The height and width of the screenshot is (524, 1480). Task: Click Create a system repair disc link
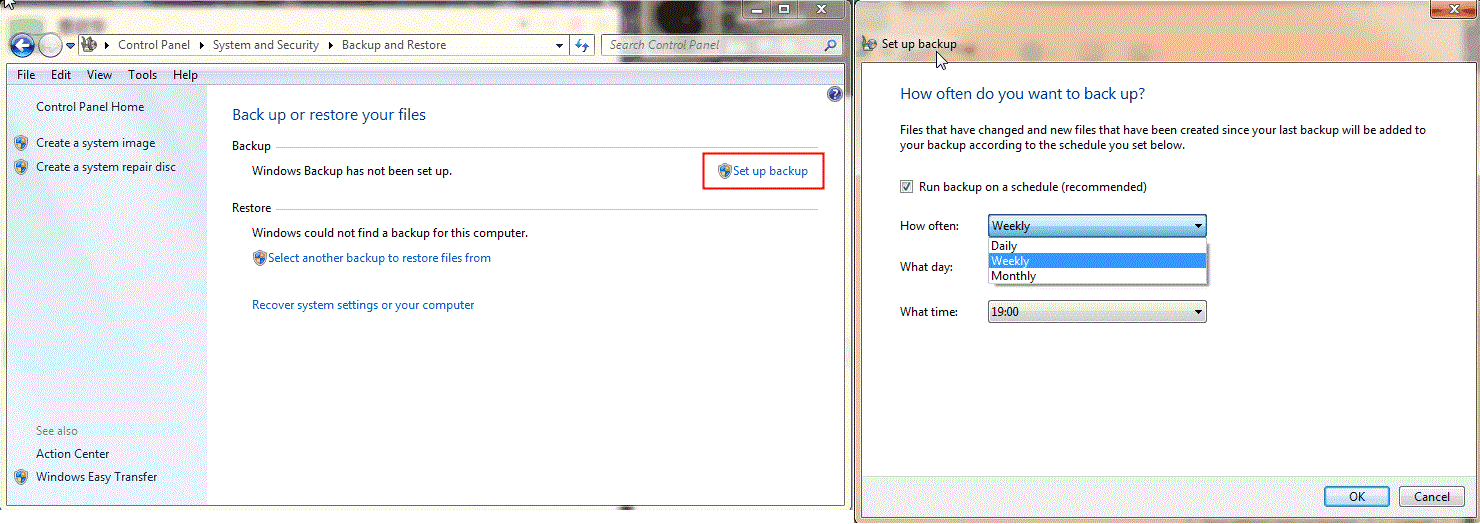tap(106, 167)
